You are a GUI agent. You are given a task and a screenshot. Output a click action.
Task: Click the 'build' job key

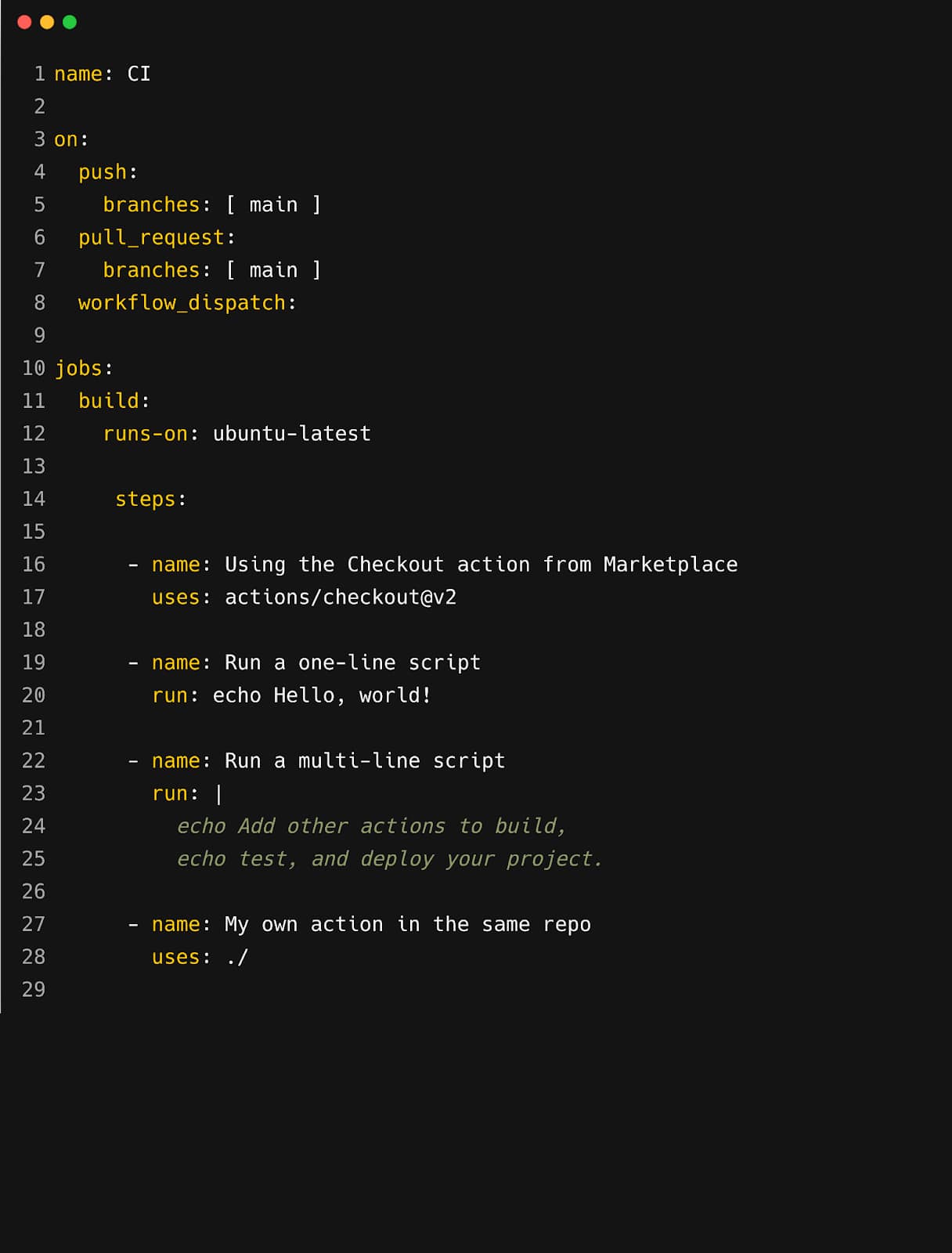(x=108, y=401)
